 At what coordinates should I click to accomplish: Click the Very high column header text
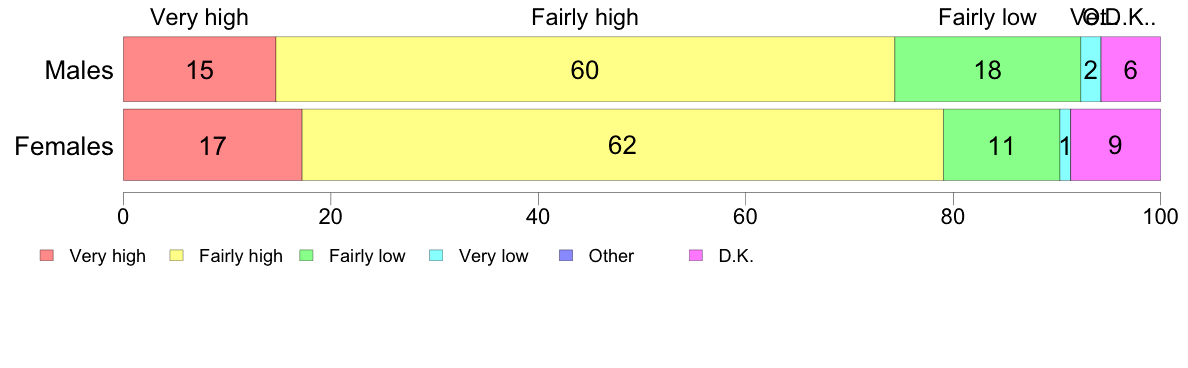click(199, 17)
